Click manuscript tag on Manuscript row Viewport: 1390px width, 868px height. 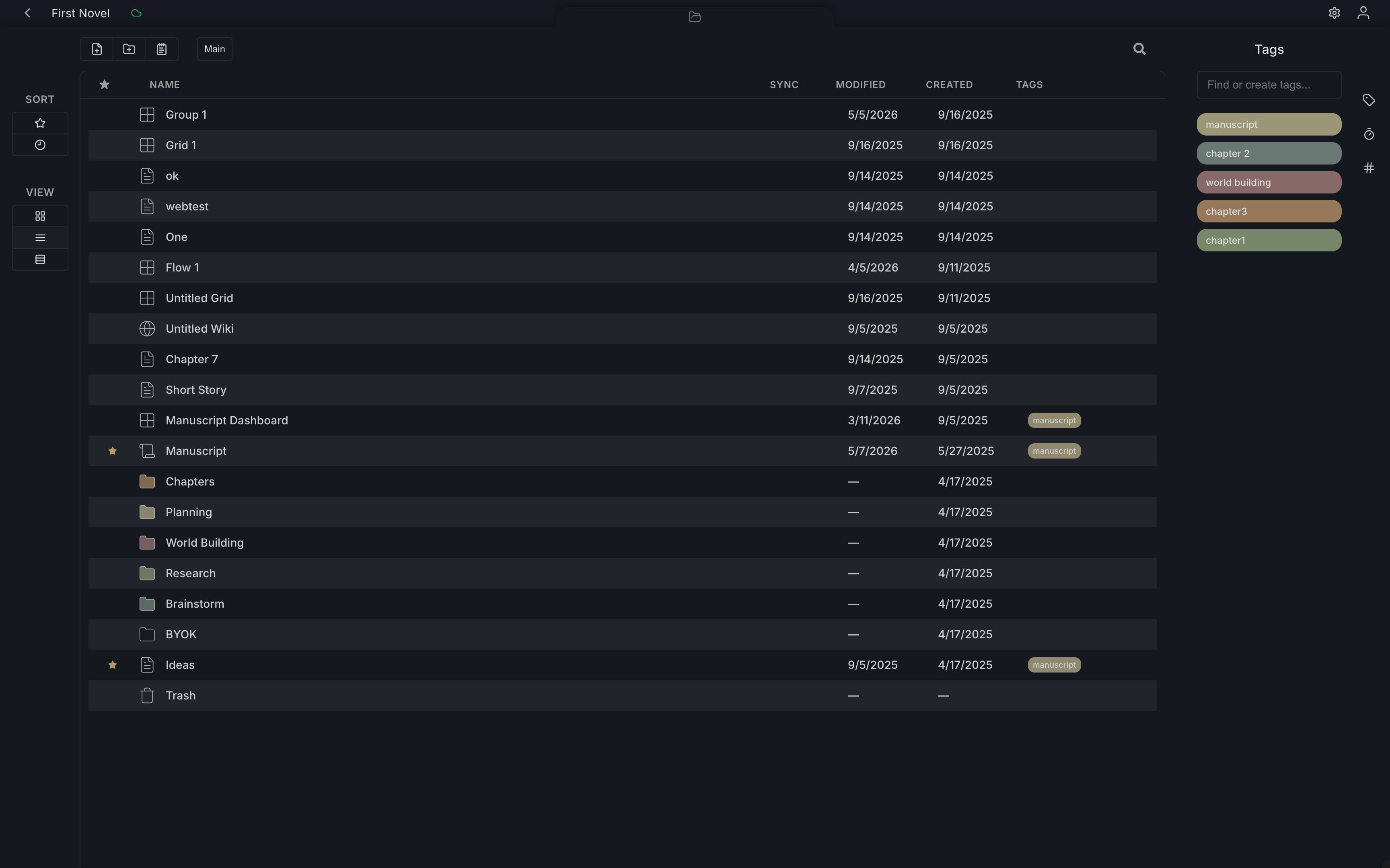(x=1054, y=450)
